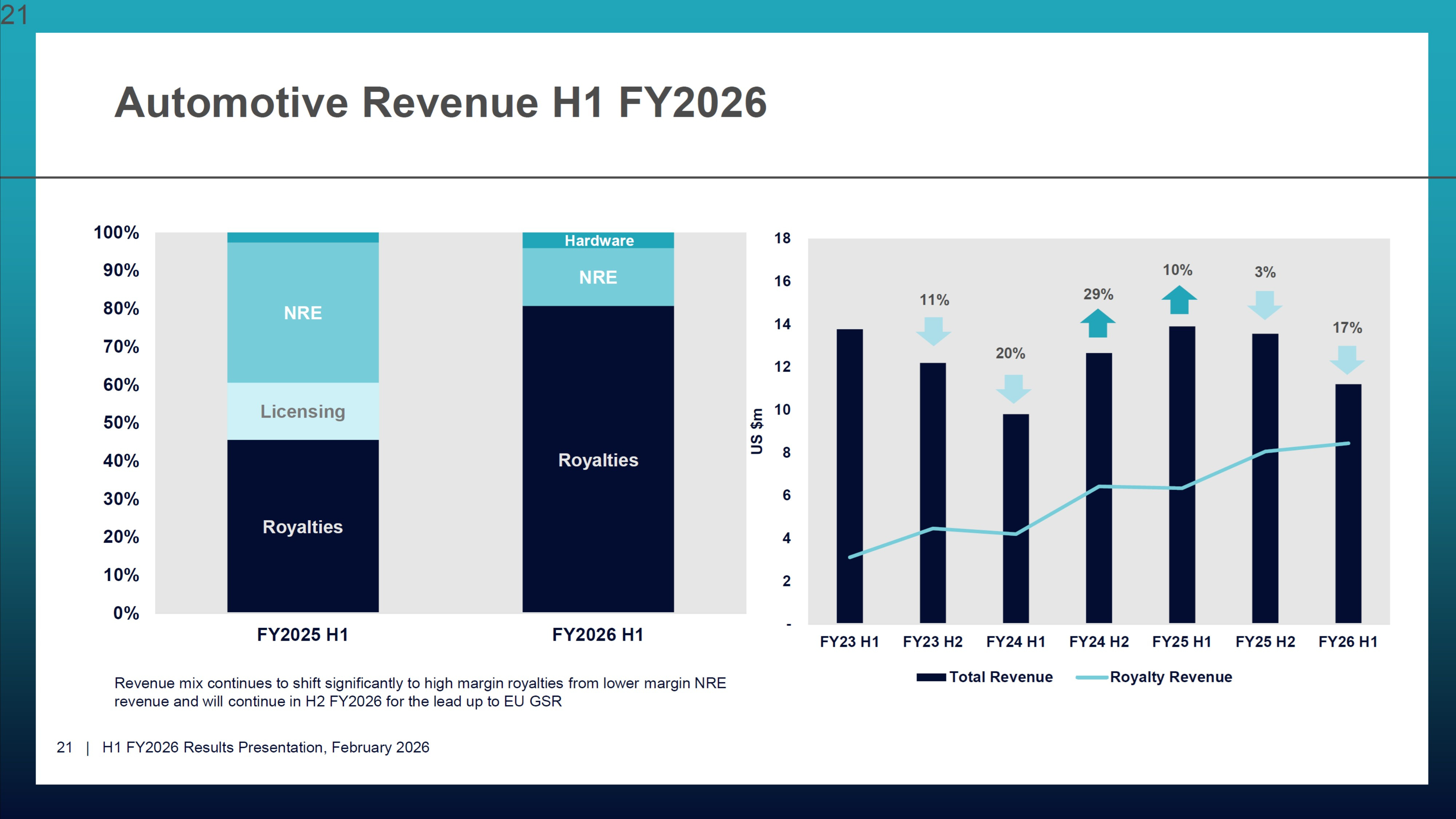
Task: Click the 11% down arrow icon
Action: (933, 331)
